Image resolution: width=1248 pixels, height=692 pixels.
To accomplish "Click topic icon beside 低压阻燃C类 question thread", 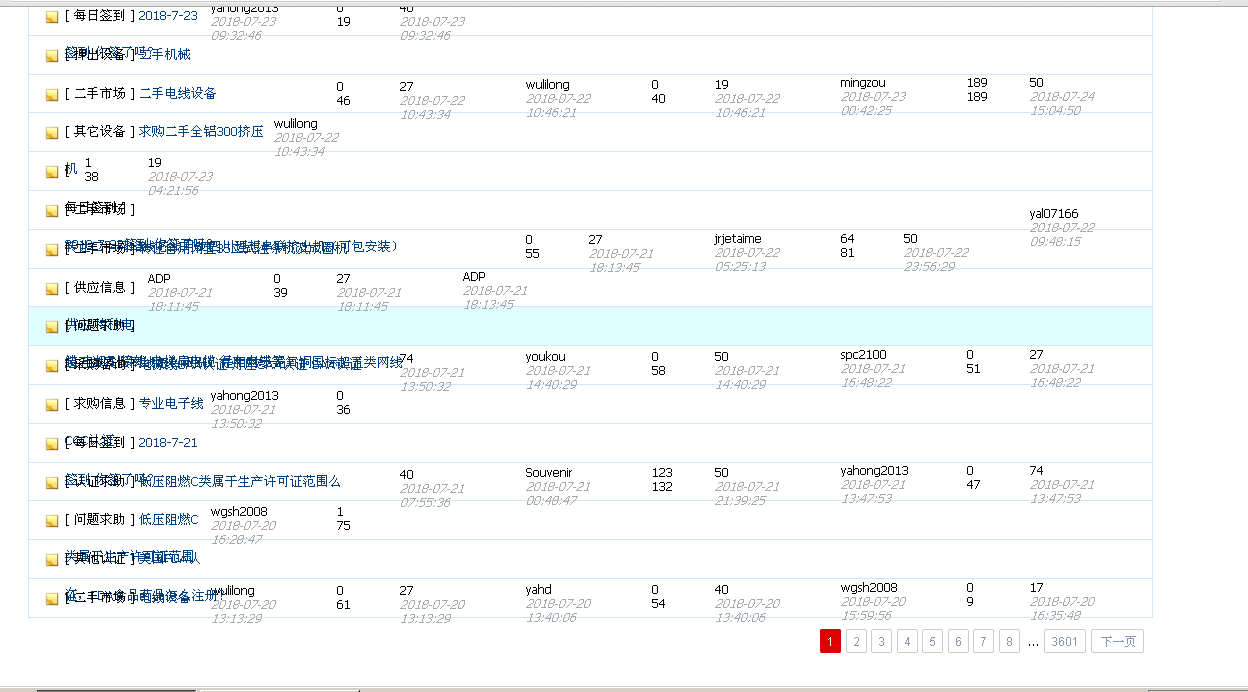I will click(x=51, y=481).
